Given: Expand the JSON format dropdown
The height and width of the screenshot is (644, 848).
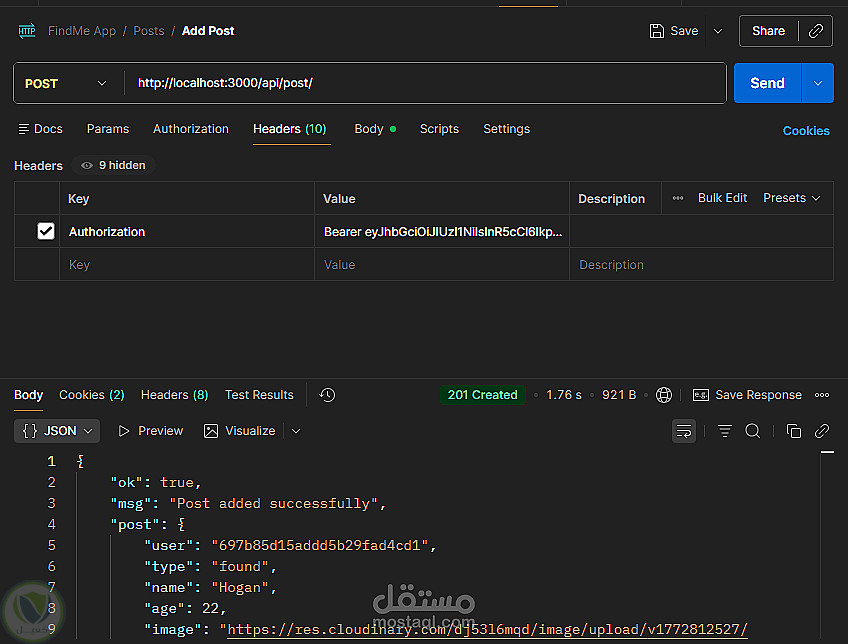Looking at the screenshot, I should [59, 431].
